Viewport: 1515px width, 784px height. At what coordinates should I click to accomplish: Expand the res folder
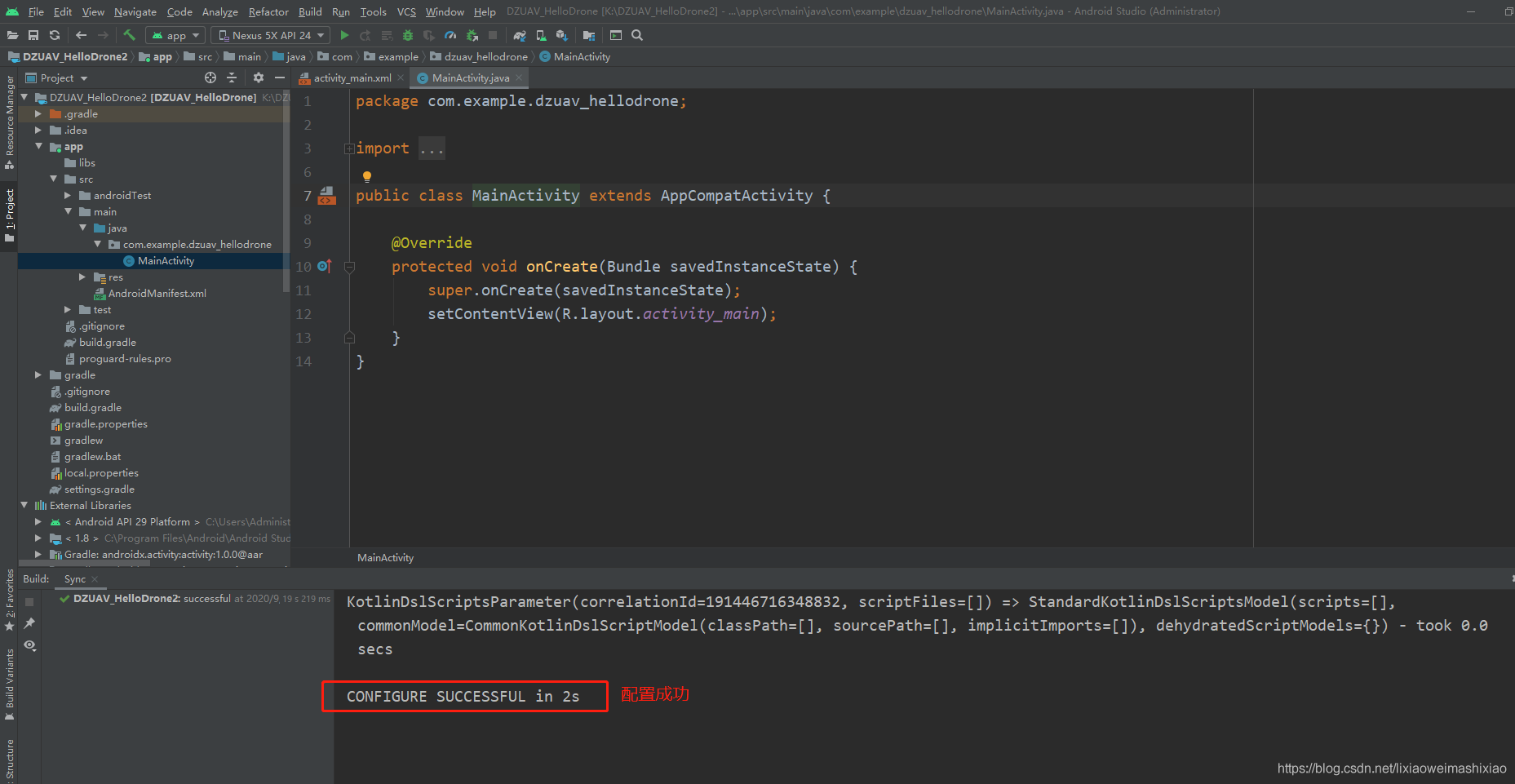click(x=82, y=277)
